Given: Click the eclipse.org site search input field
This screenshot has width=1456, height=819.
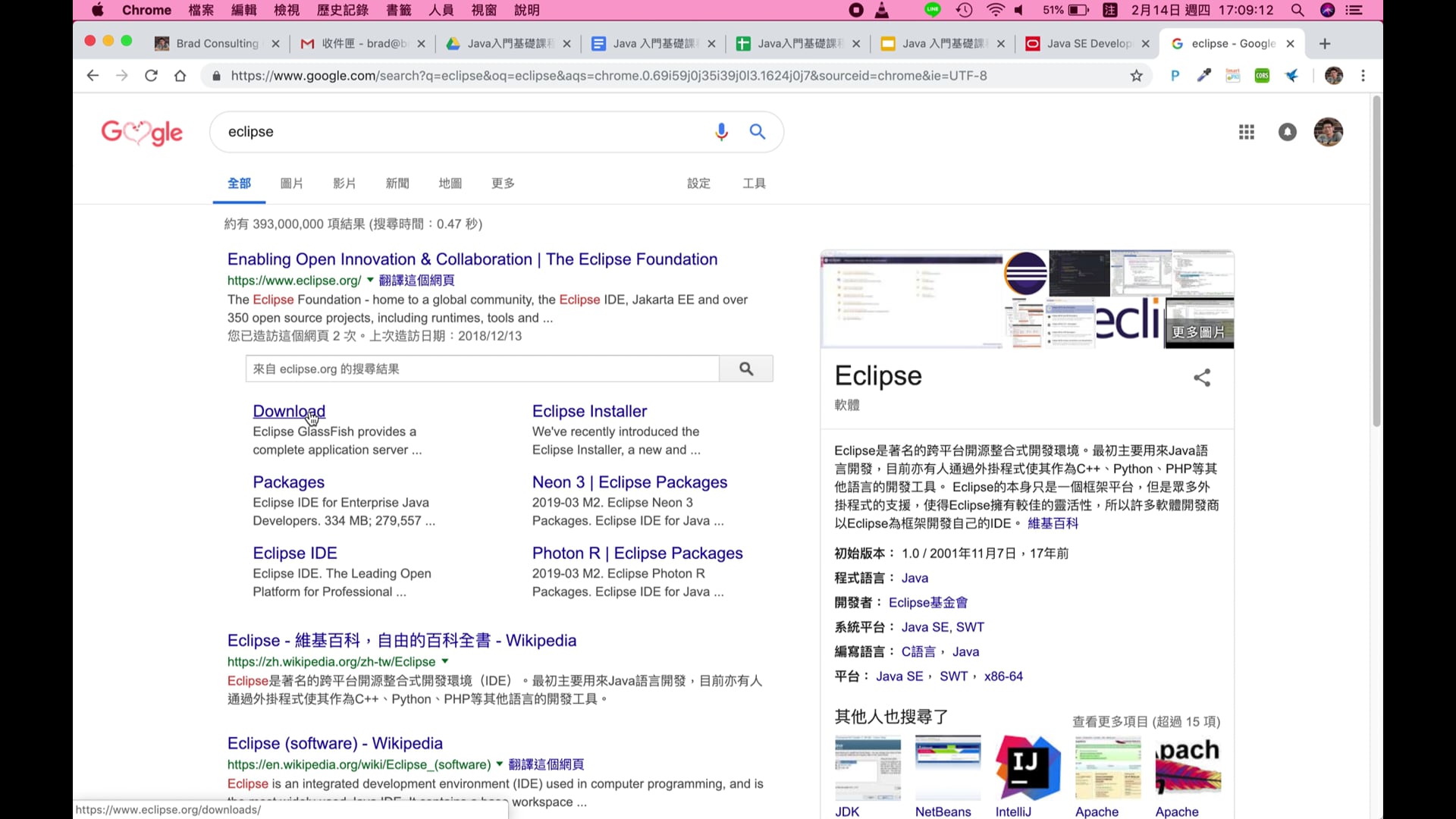Looking at the screenshot, I should coord(482,369).
